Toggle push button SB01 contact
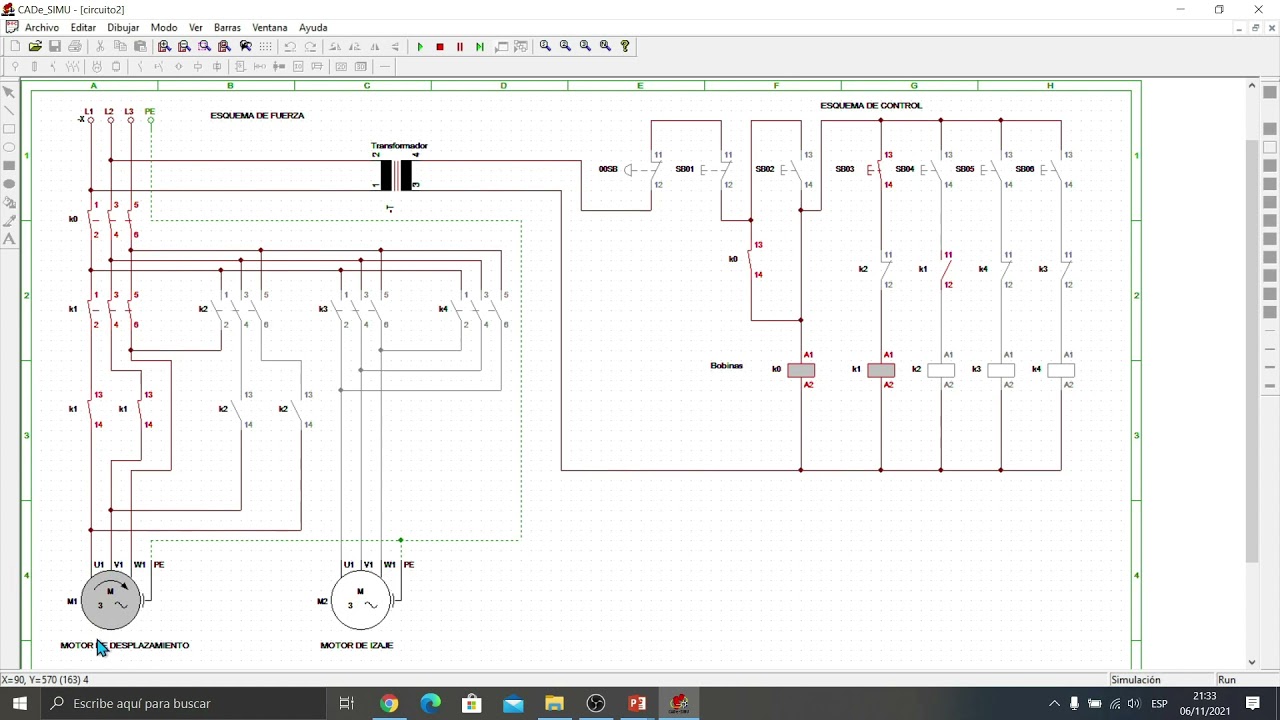The height and width of the screenshot is (720, 1280). point(715,170)
